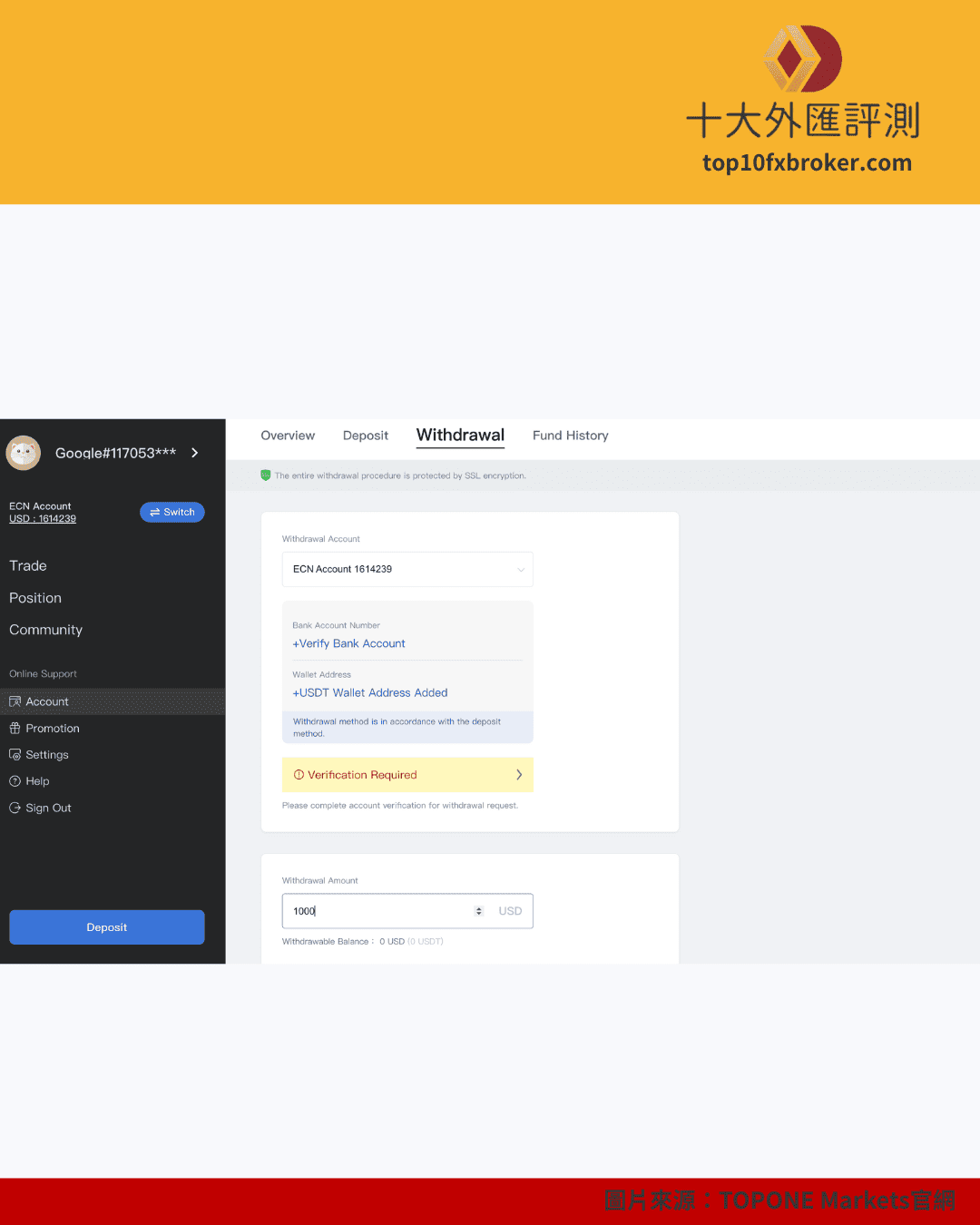
Task: Open Account section in sidebar
Action: [x=46, y=701]
